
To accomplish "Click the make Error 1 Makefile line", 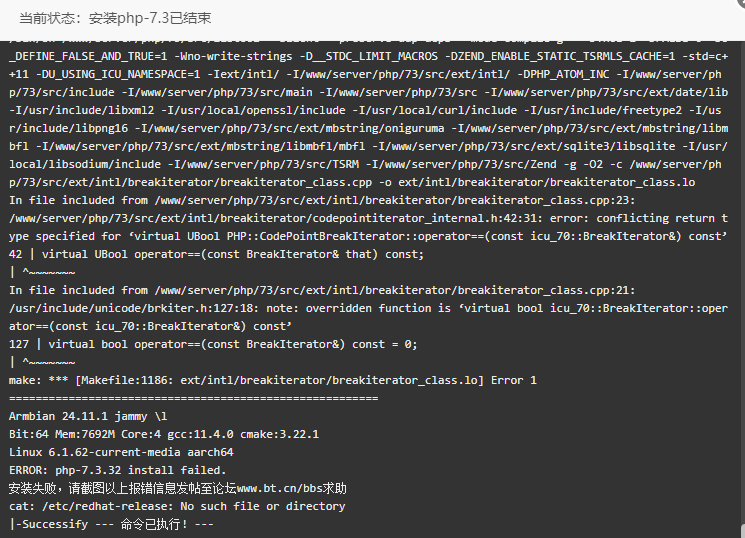I will click(x=273, y=381).
